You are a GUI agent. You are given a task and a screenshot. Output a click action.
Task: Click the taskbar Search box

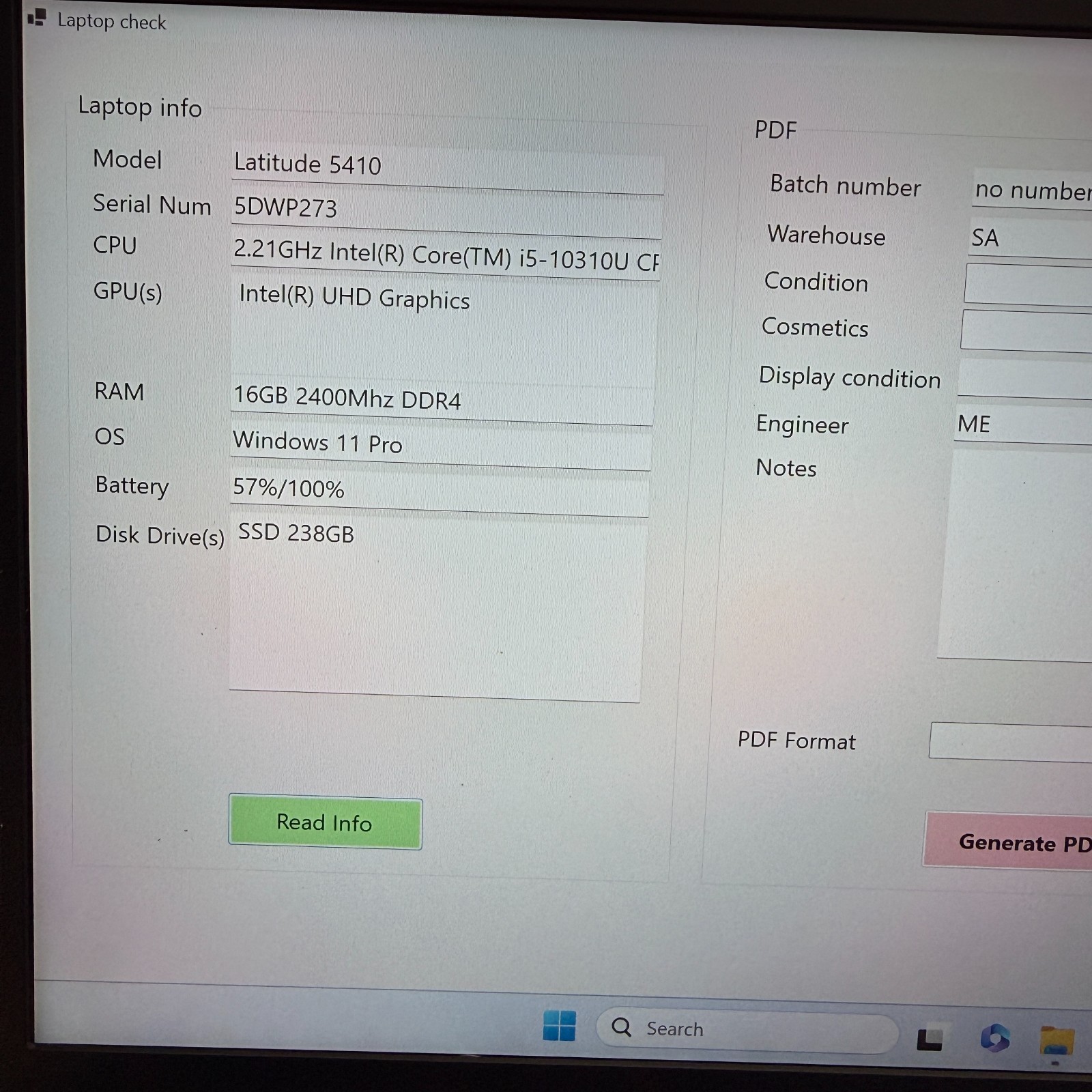747,1031
